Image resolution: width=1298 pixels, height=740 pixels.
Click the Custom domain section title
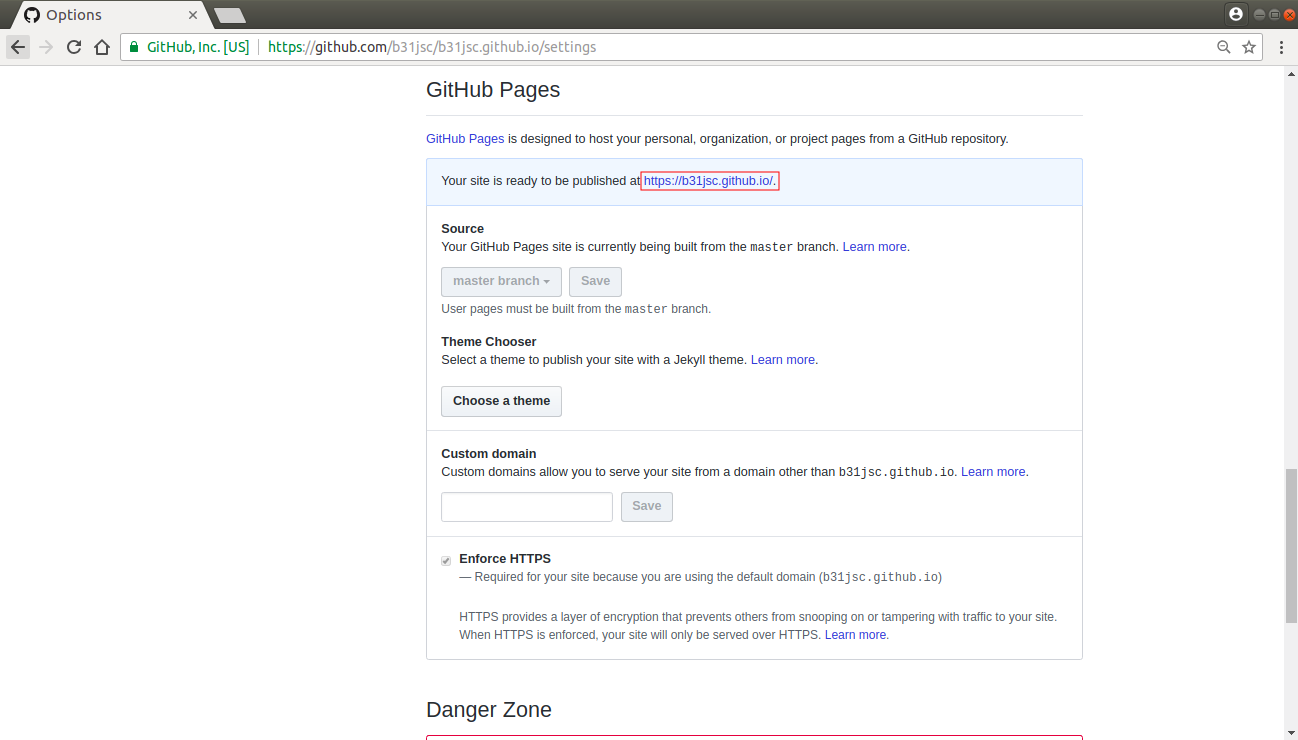point(489,454)
